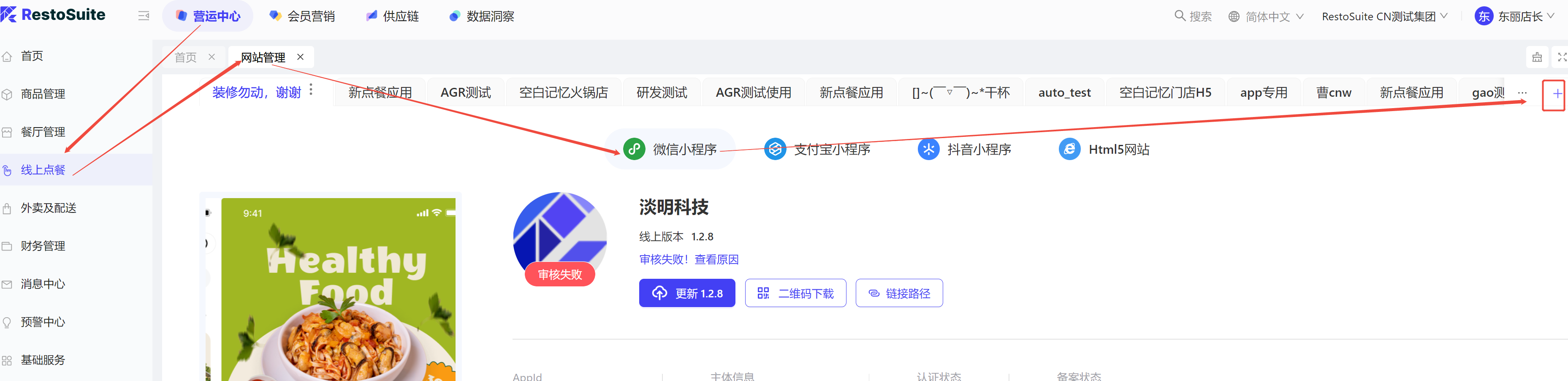Screen dimensions: 1568x381
Task: Click the 更新 1.2.8 button
Action: tap(686, 294)
